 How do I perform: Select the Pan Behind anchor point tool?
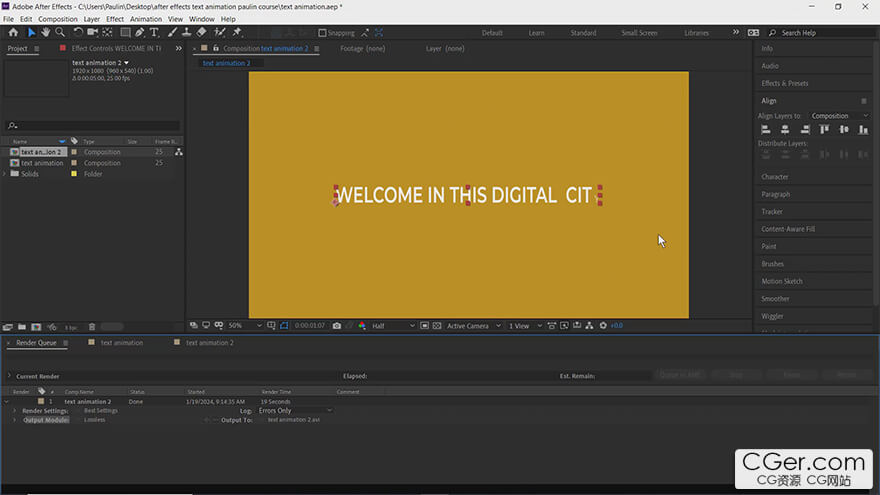pos(107,33)
